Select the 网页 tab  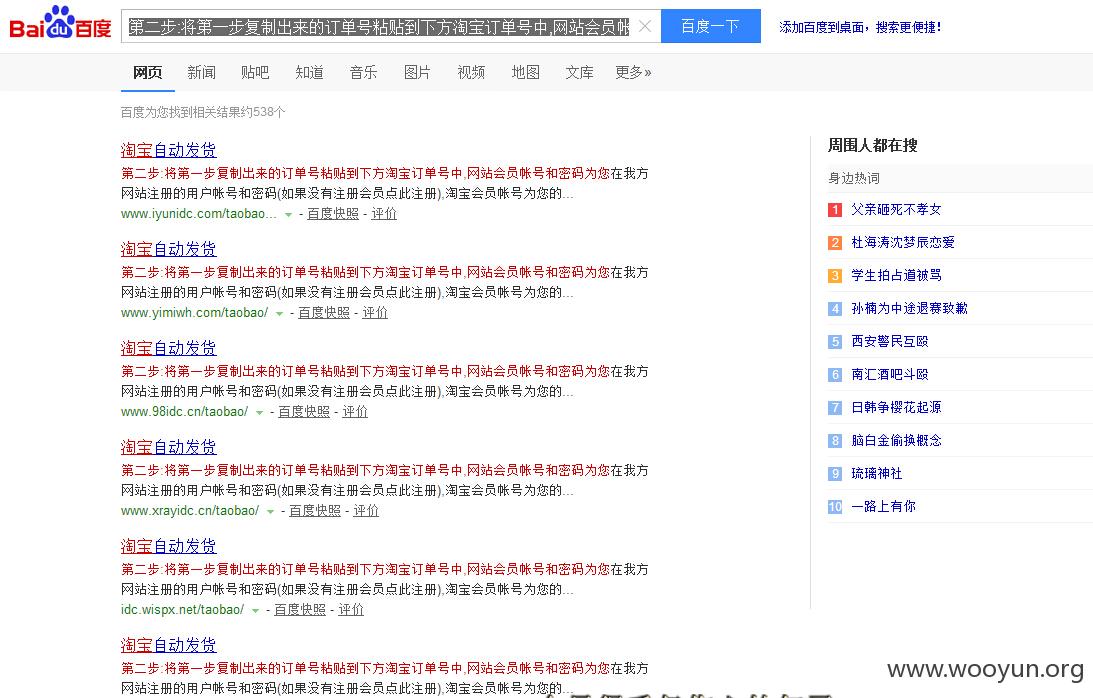[148, 73]
